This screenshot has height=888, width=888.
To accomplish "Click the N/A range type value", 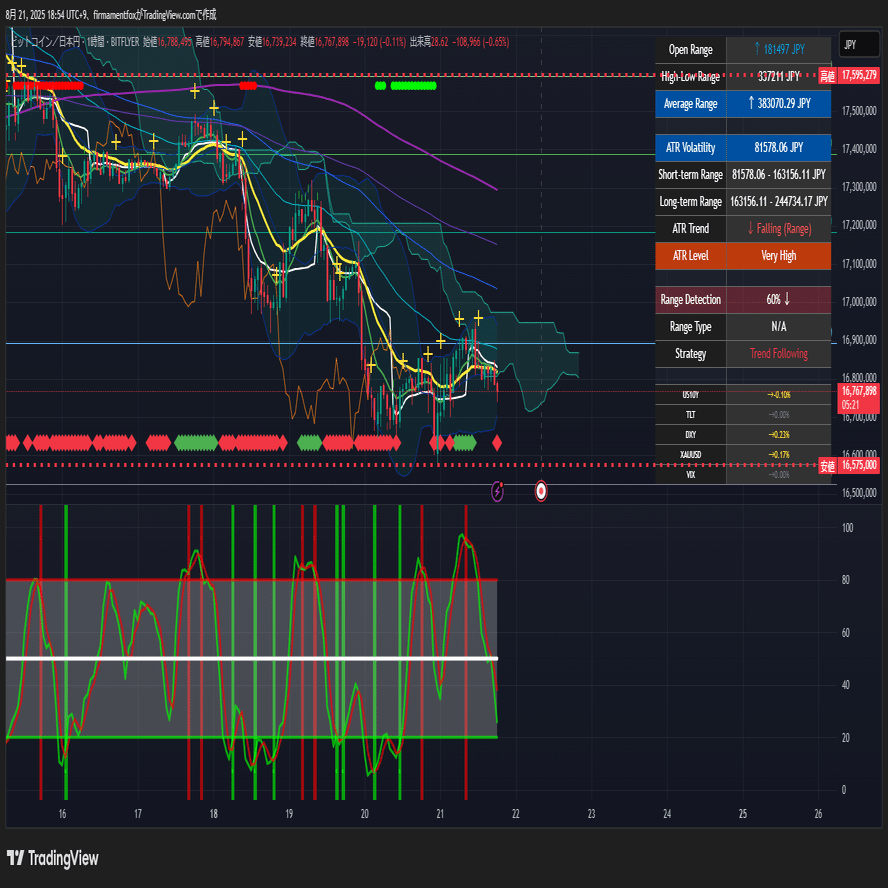I will [779, 327].
